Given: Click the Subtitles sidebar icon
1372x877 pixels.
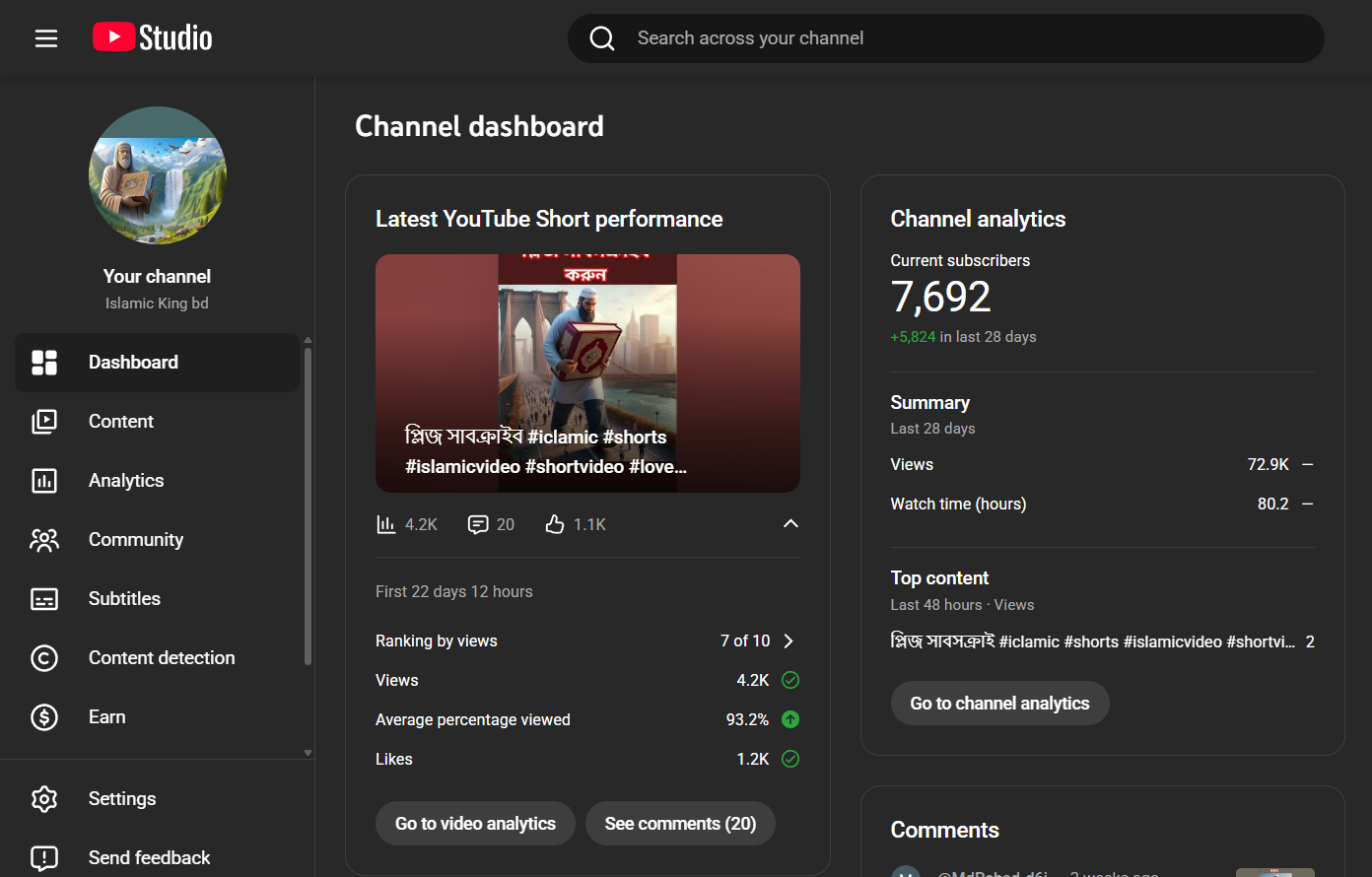Looking at the screenshot, I should [x=44, y=599].
